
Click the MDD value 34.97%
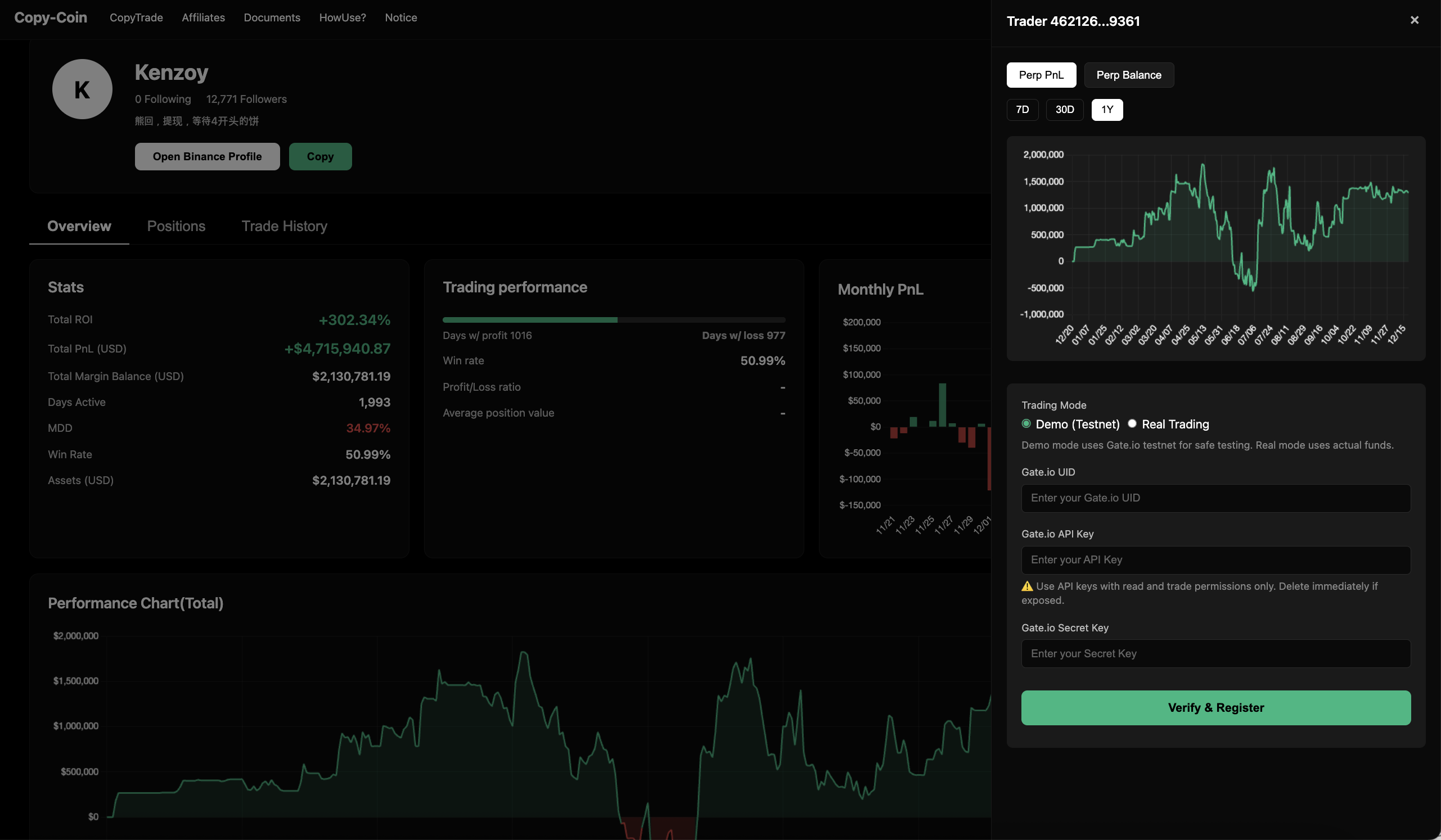click(x=368, y=428)
